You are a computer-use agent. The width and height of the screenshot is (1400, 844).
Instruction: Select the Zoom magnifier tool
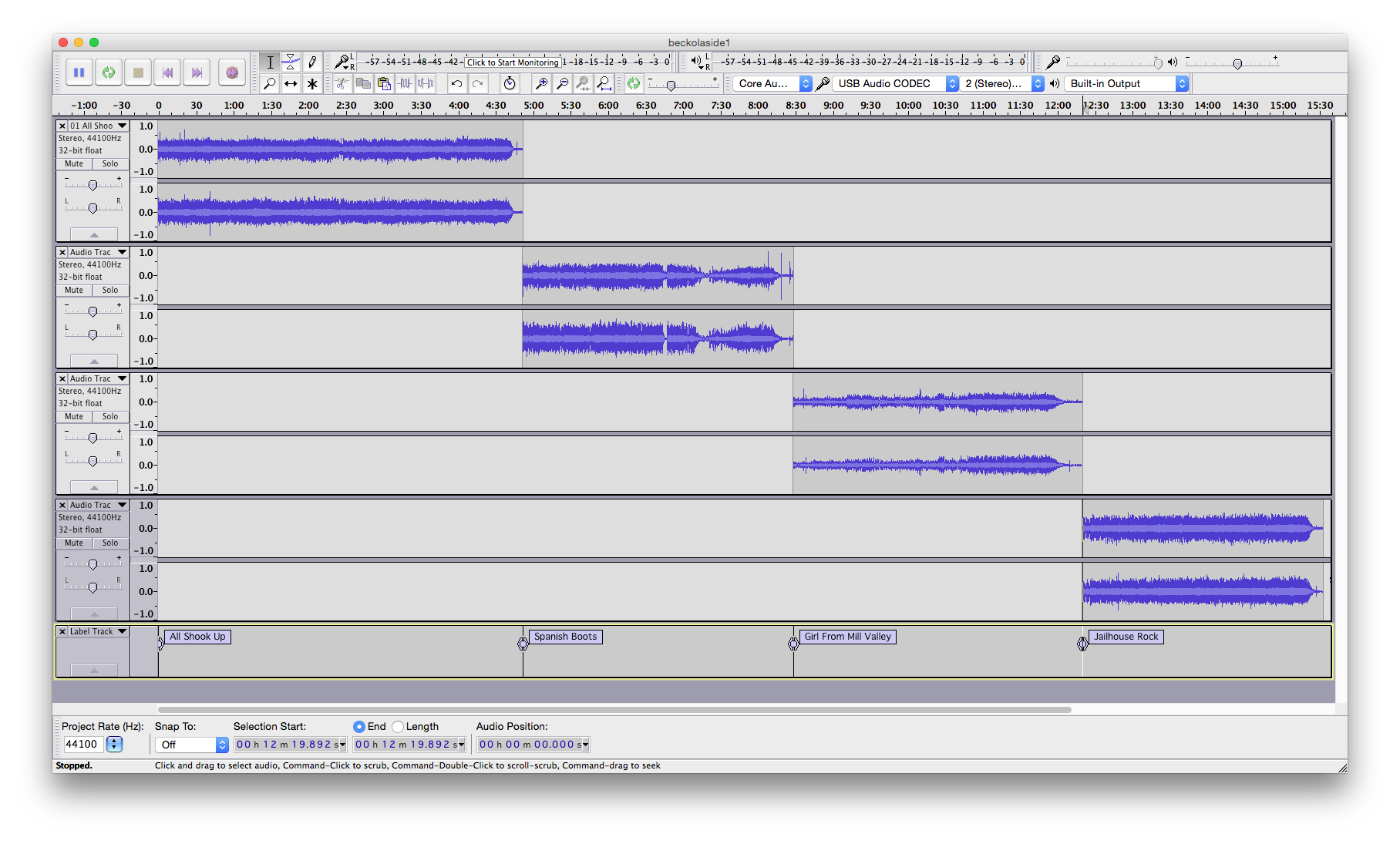(x=270, y=83)
